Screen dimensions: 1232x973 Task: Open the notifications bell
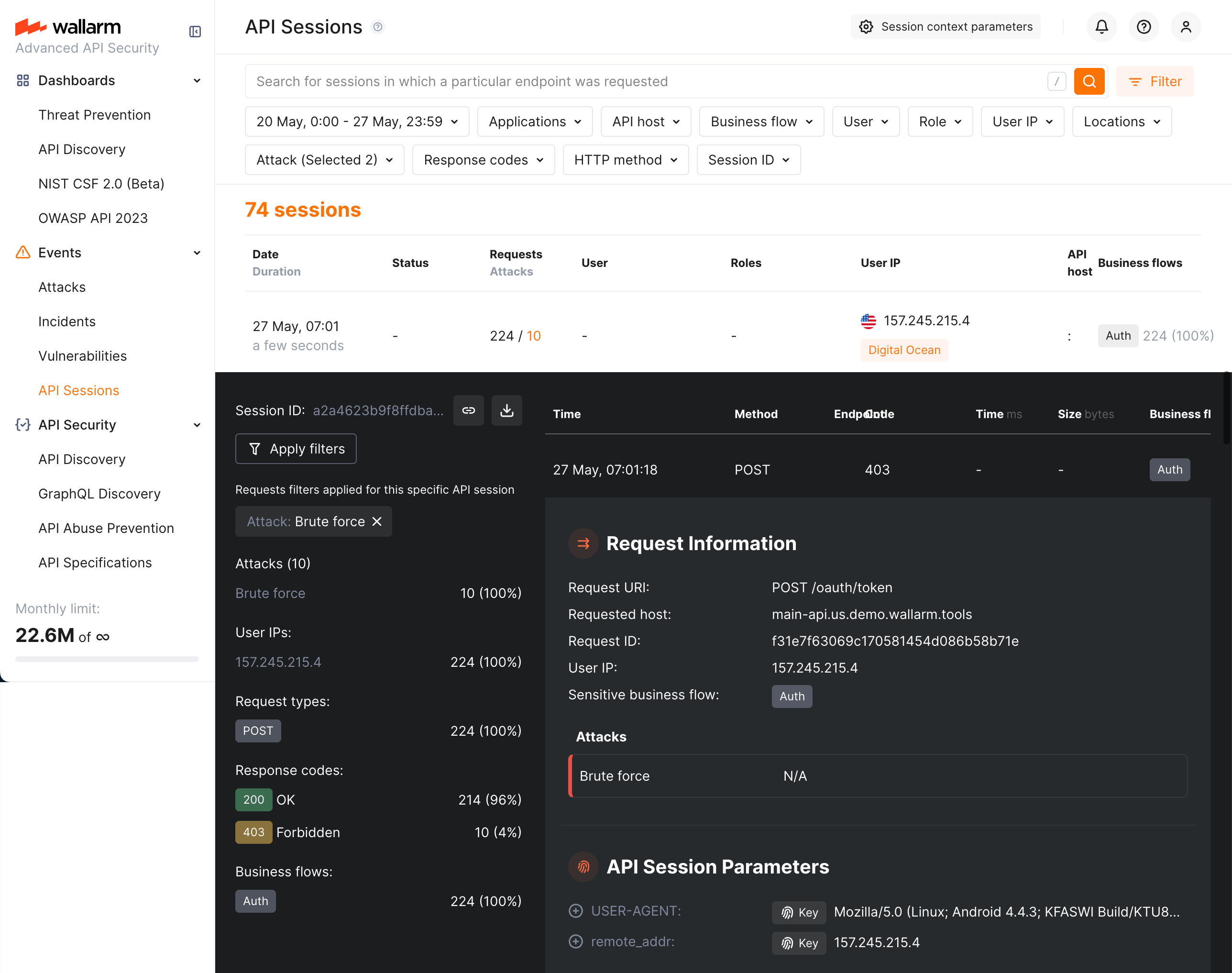[x=1101, y=27]
